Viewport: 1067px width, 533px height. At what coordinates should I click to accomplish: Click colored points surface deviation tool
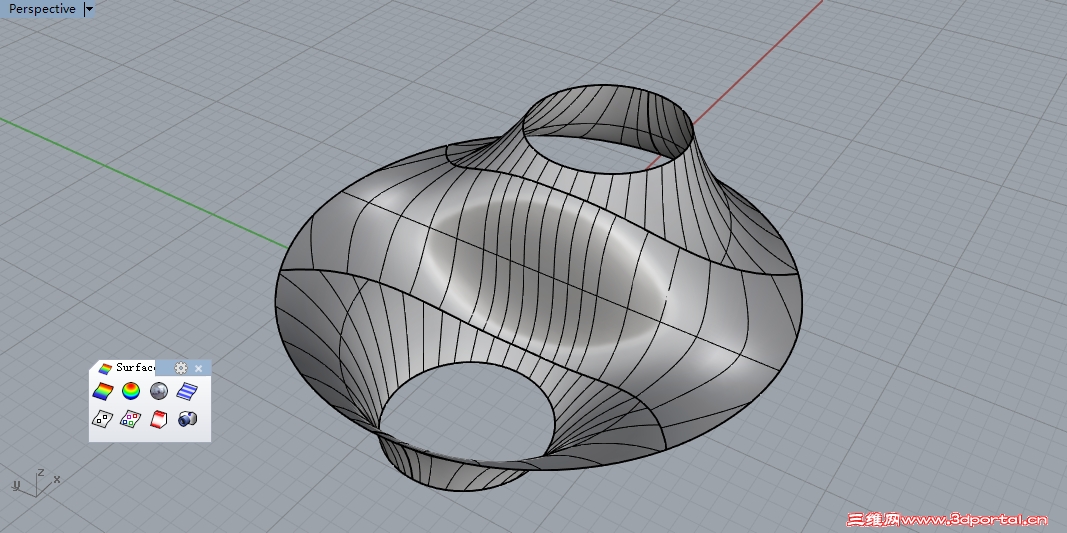pyautogui.click(x=131, y=419)
